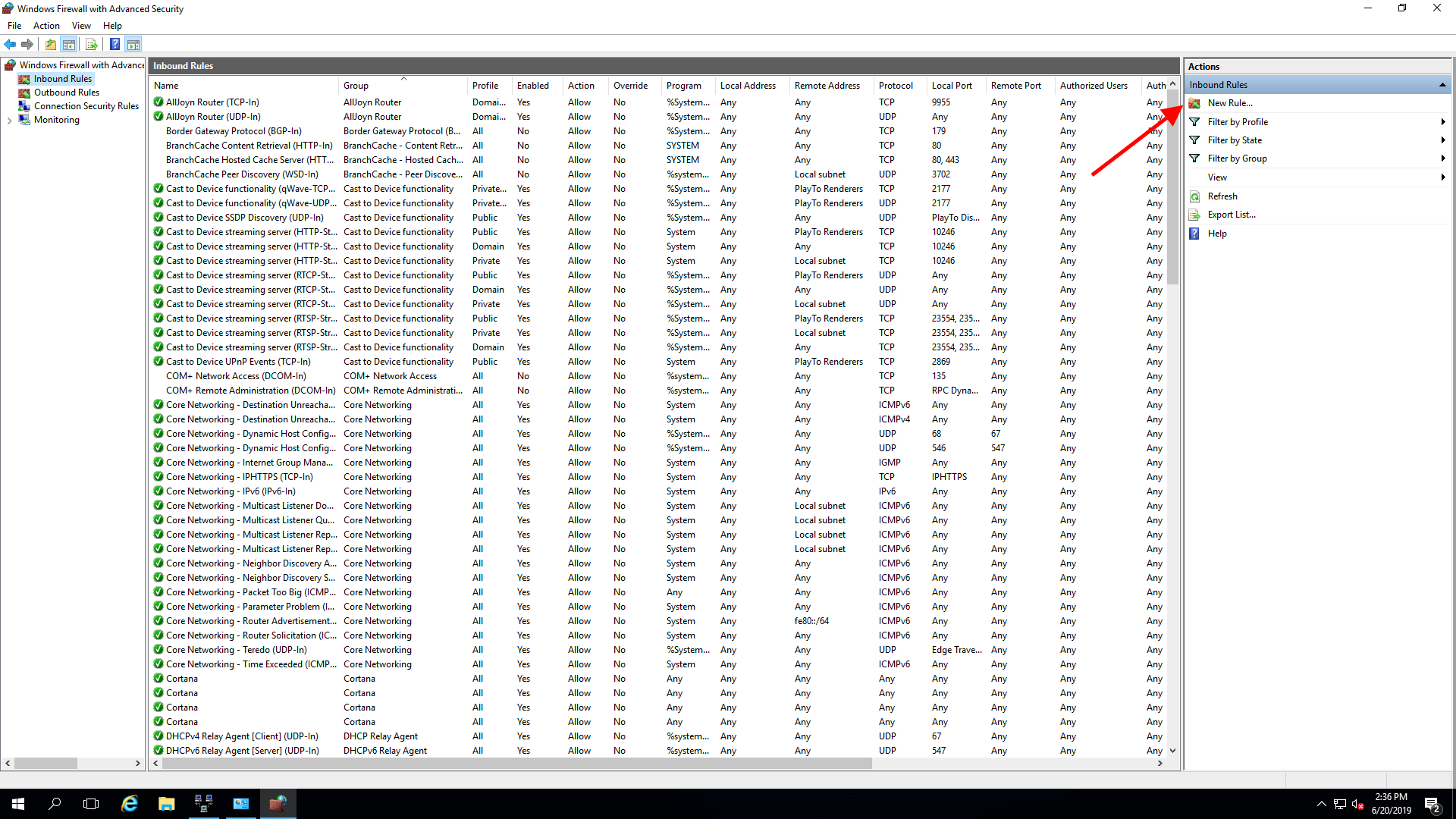
Task: Click Filter by State action
Action: [x=1235, y=140]
